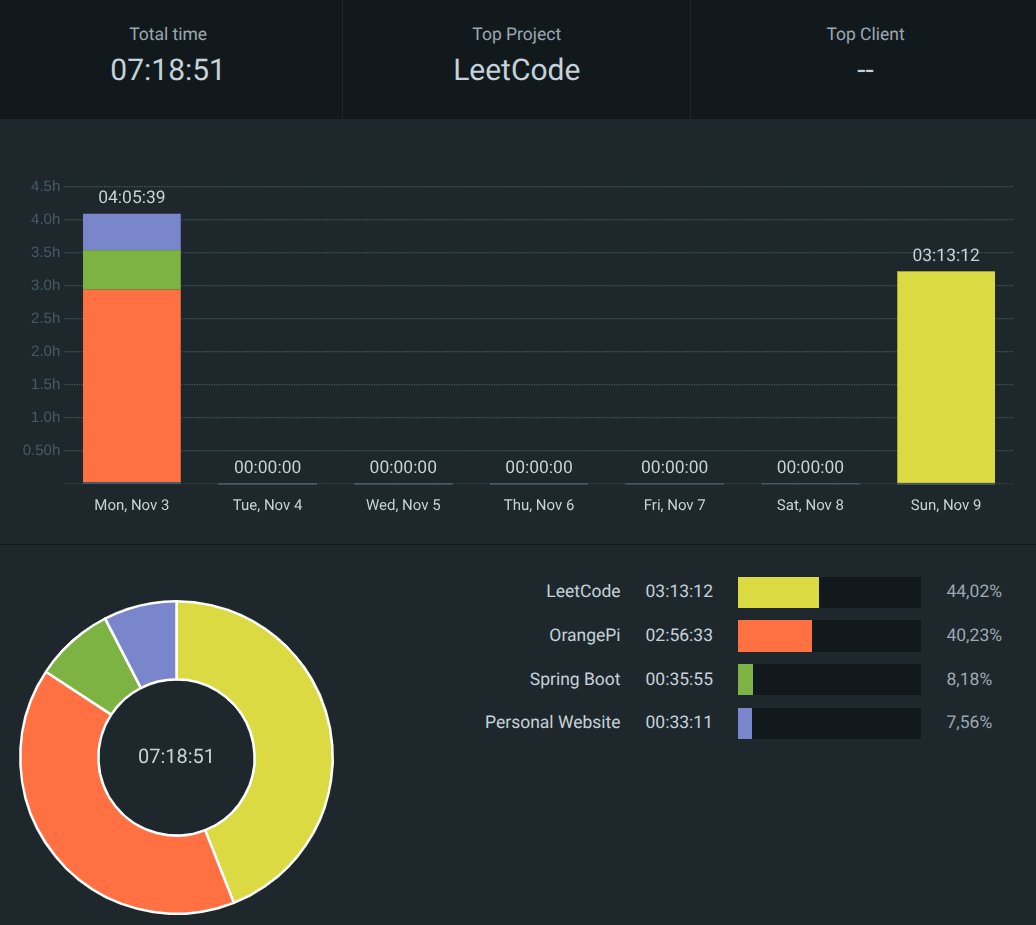
Task: Click the Top Project LeetCode header value
Action: pos(516,70)
